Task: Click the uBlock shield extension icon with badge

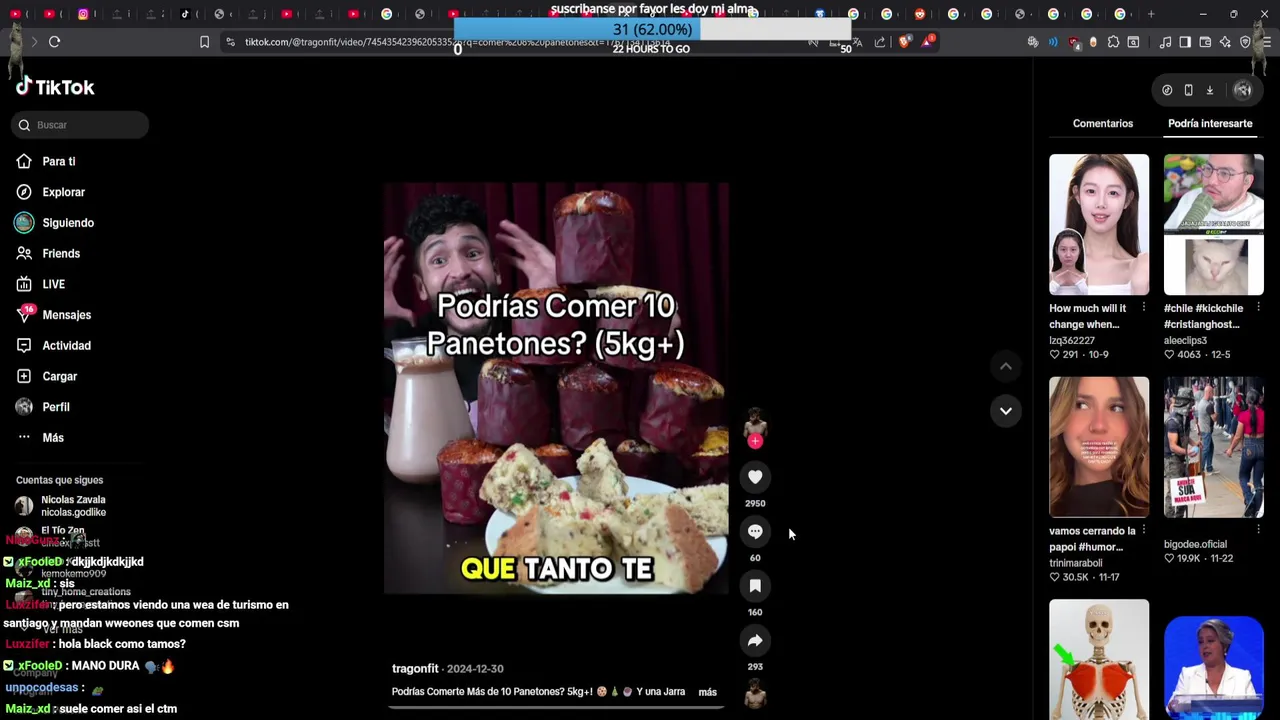Action: (1073, 42)
